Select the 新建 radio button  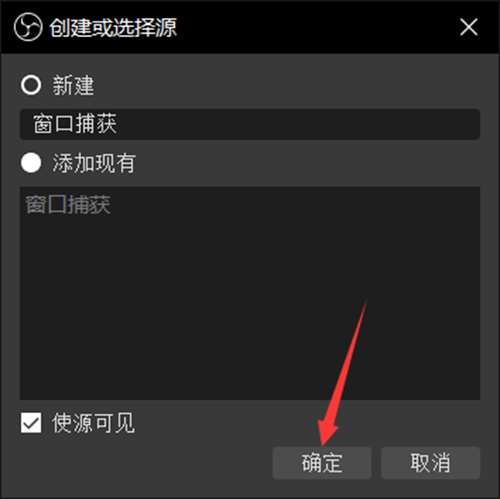pyautogui.click(x=31, y=85)
